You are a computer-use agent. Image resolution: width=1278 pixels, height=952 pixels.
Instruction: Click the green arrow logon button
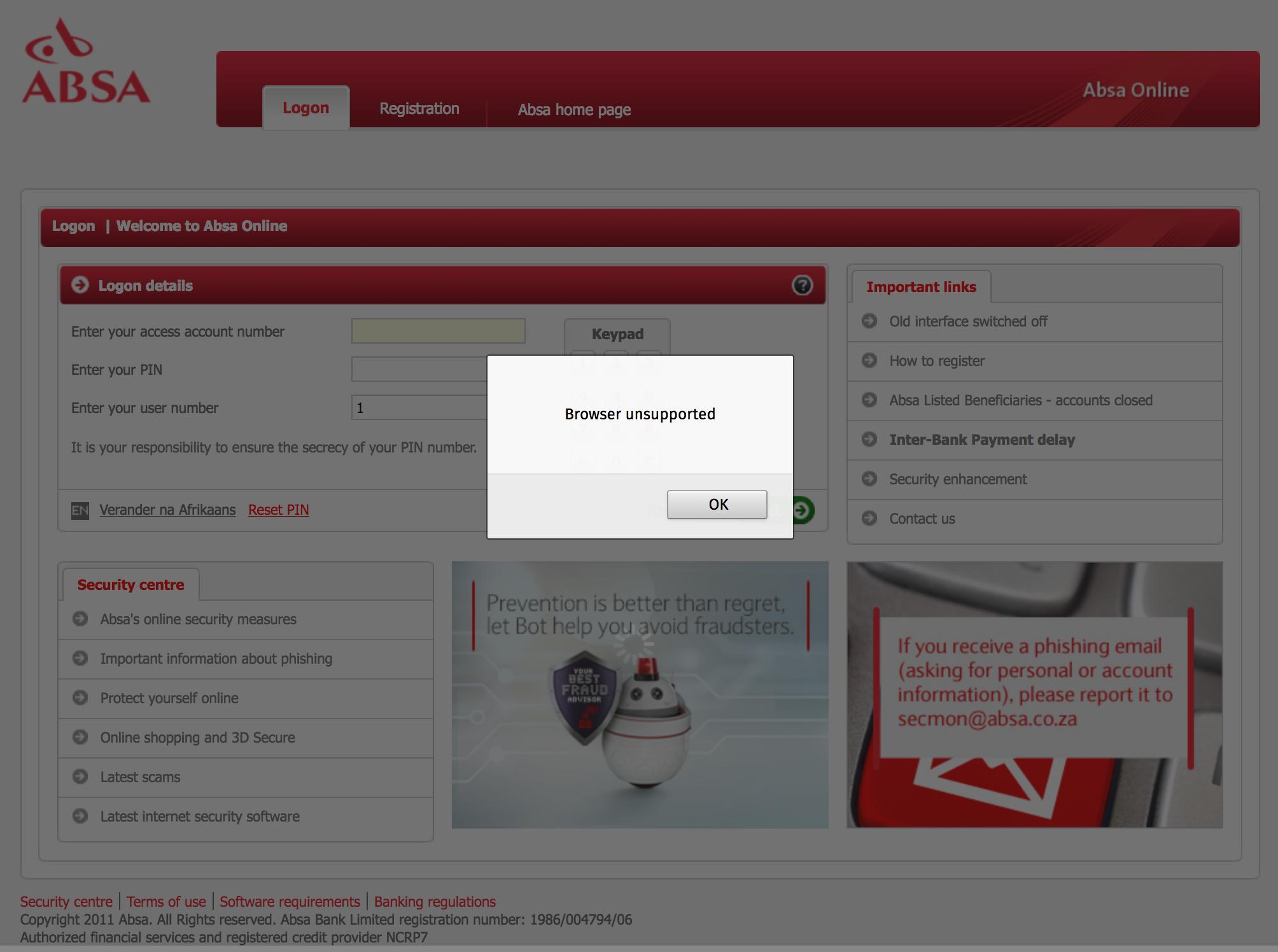pos(803,510)
